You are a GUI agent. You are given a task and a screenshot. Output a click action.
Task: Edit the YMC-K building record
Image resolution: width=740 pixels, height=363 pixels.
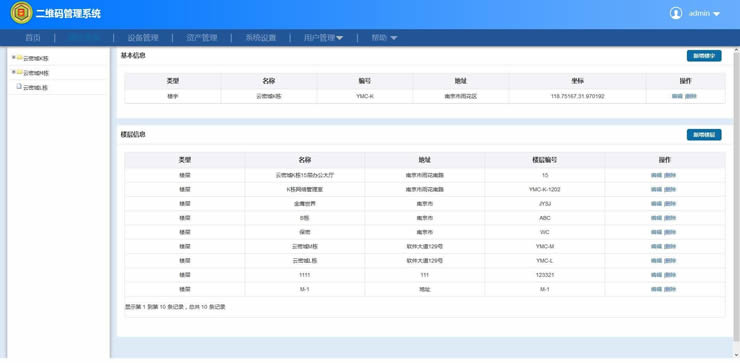click(677, 96)
